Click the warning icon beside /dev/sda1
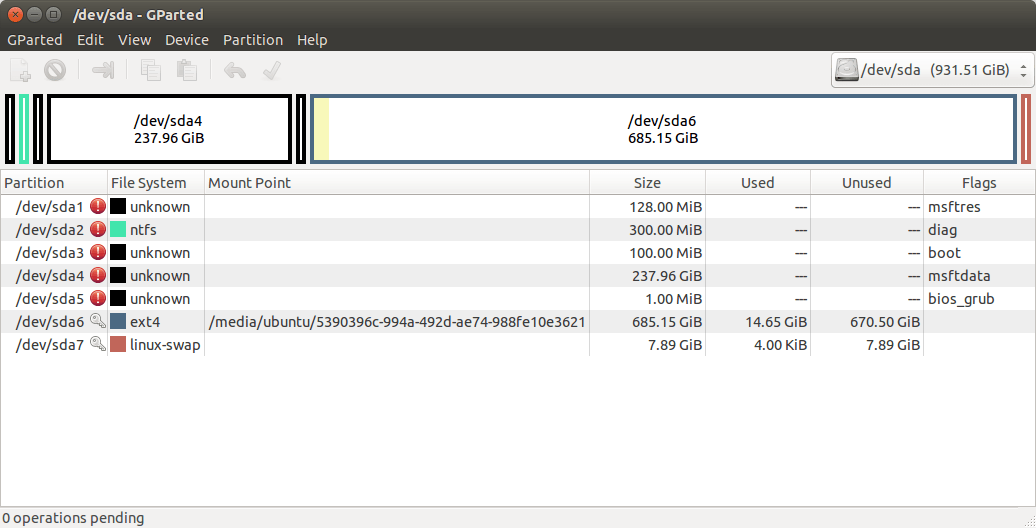This screenshot has width=1036, height=528. click(98, 207)
